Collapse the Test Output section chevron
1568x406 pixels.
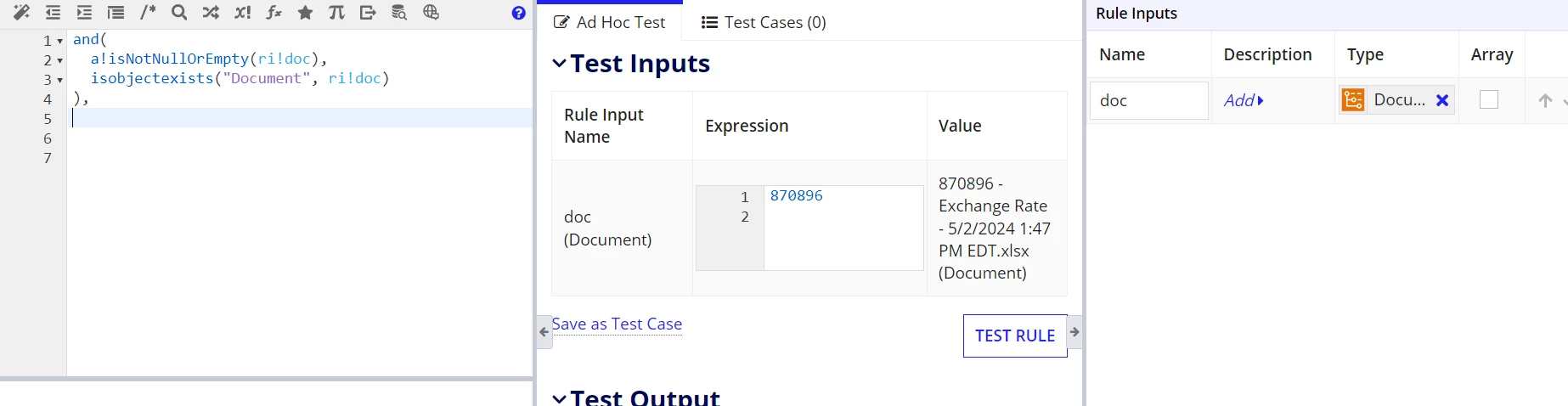coord(559,398)
